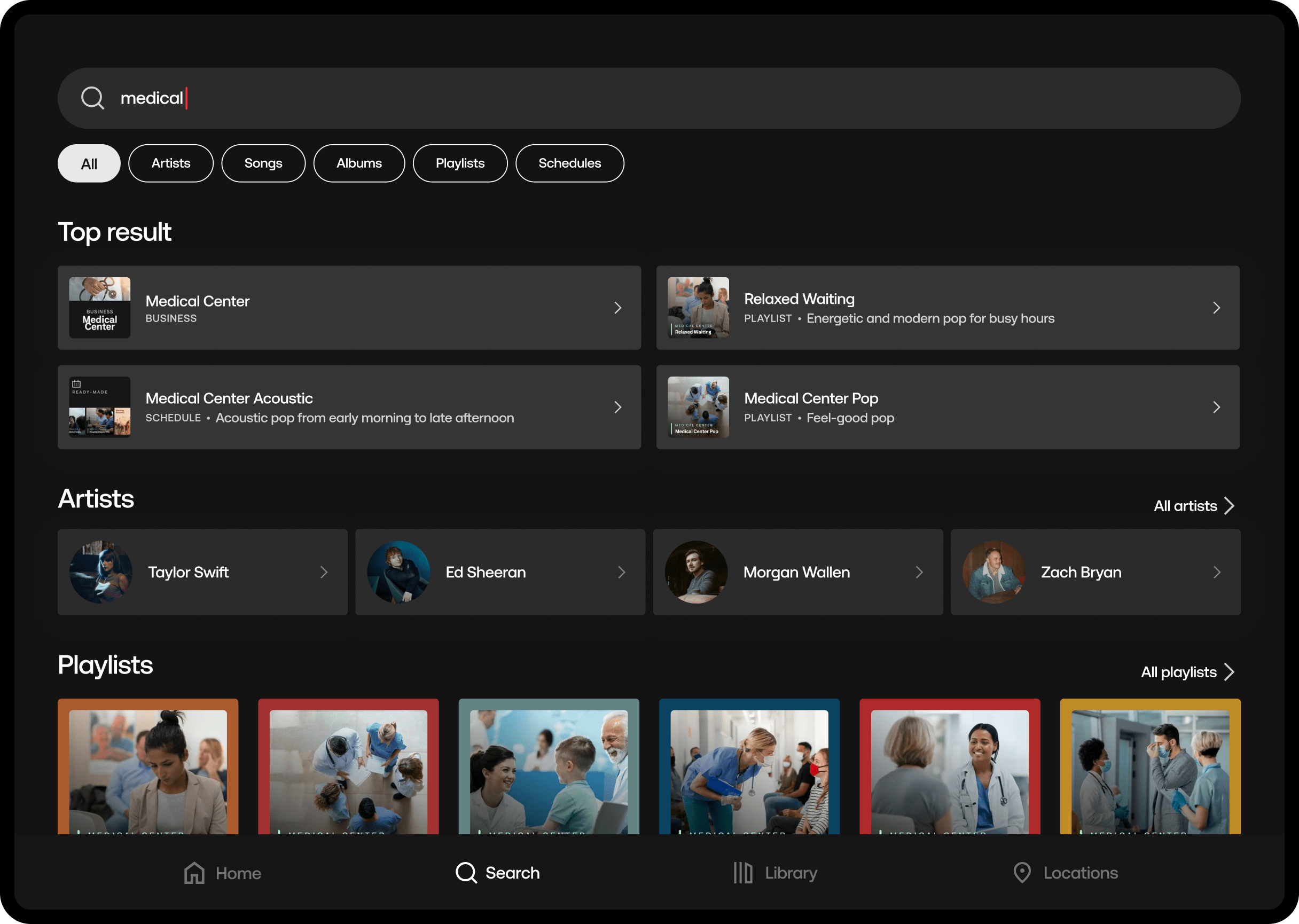
Task: Open Relaxed Waiting playlist chevron
Action: [x=1217, y=308]
